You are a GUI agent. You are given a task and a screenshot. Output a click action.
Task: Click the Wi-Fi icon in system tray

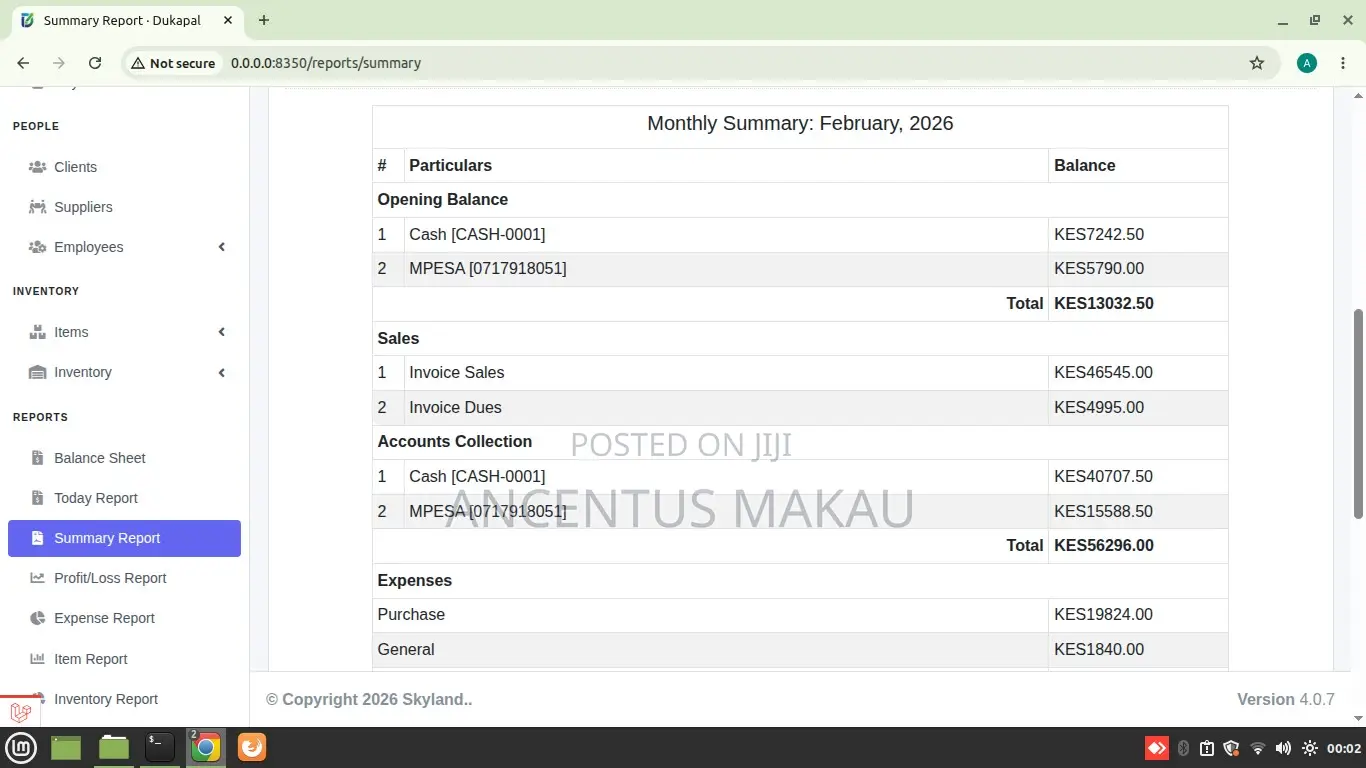pyautogui.click(x=1258, y=748)
